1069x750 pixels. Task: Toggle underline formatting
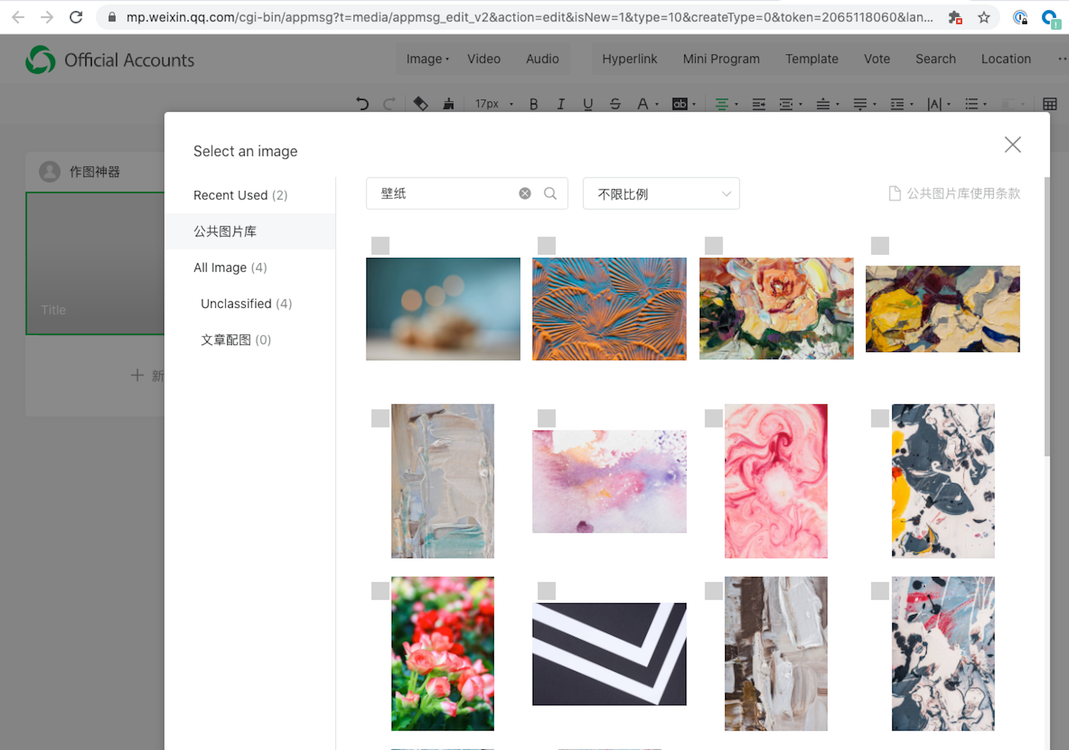588,104
